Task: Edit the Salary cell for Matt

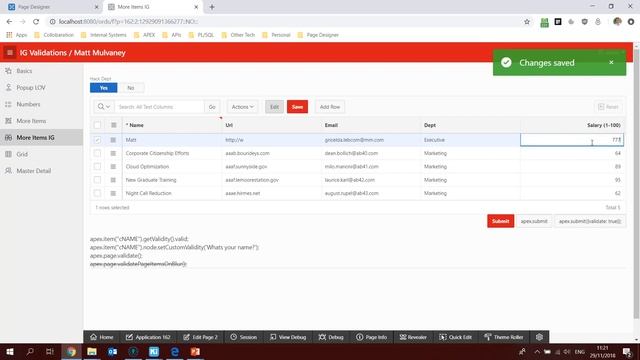Action: (x=572, y=140)
